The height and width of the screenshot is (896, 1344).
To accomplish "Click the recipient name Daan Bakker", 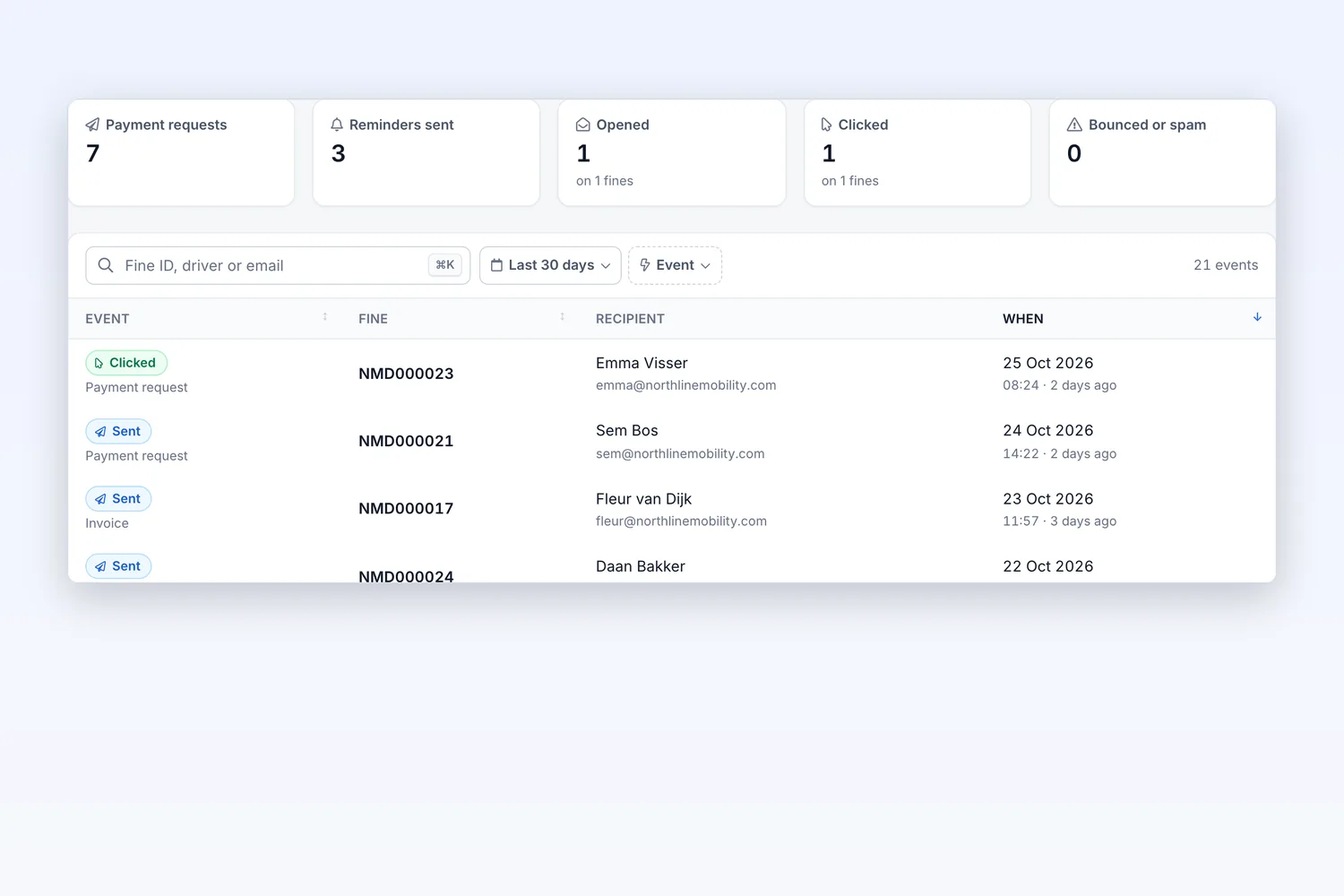I will pos(641,566).
